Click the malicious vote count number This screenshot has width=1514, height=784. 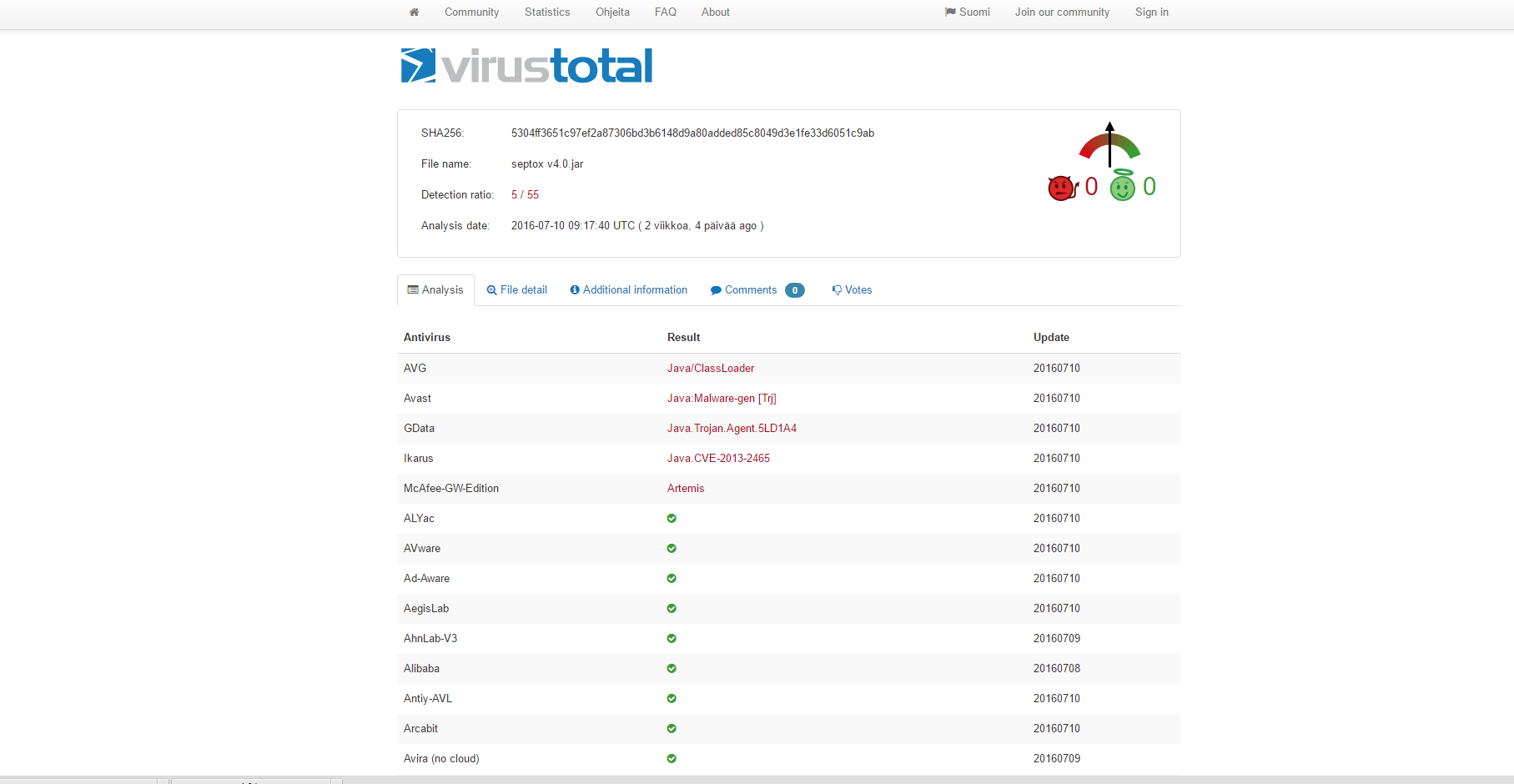click(1091, 187)
